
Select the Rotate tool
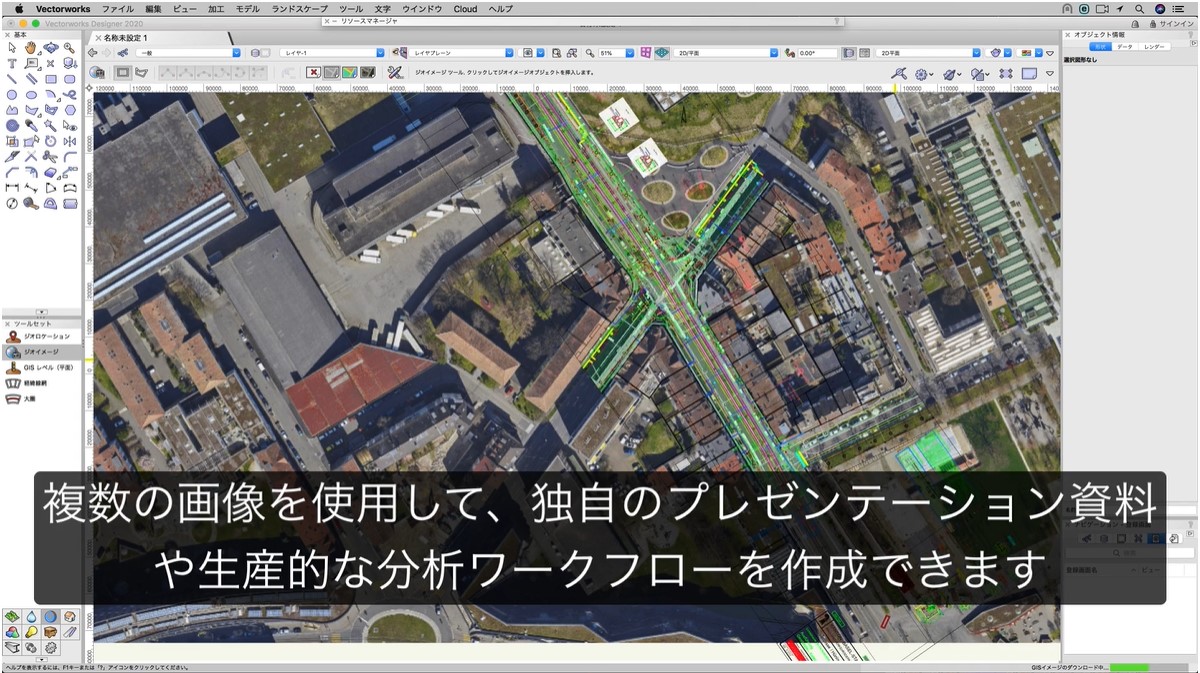(50, 141)
